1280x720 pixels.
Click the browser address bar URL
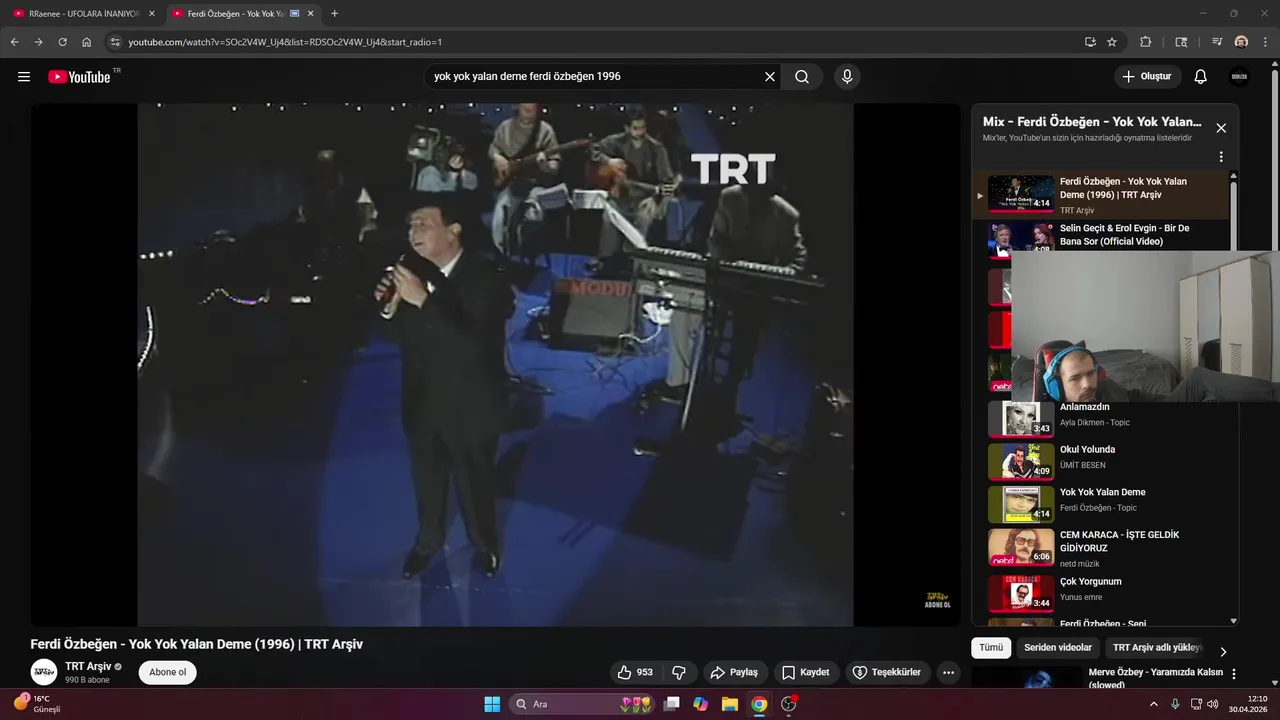pos(285,42)
